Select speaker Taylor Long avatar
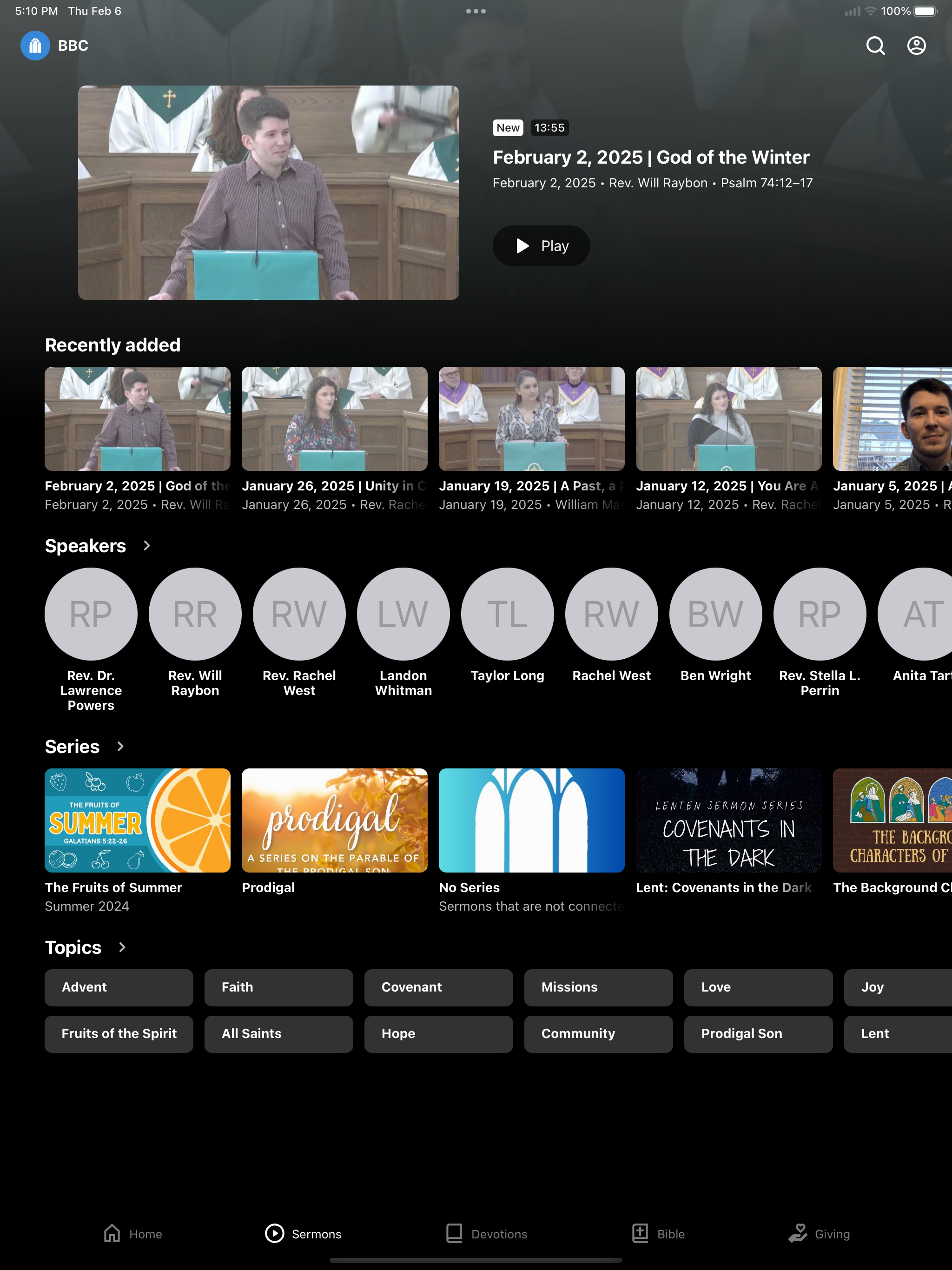952x1270 pixels. point(508,614)
